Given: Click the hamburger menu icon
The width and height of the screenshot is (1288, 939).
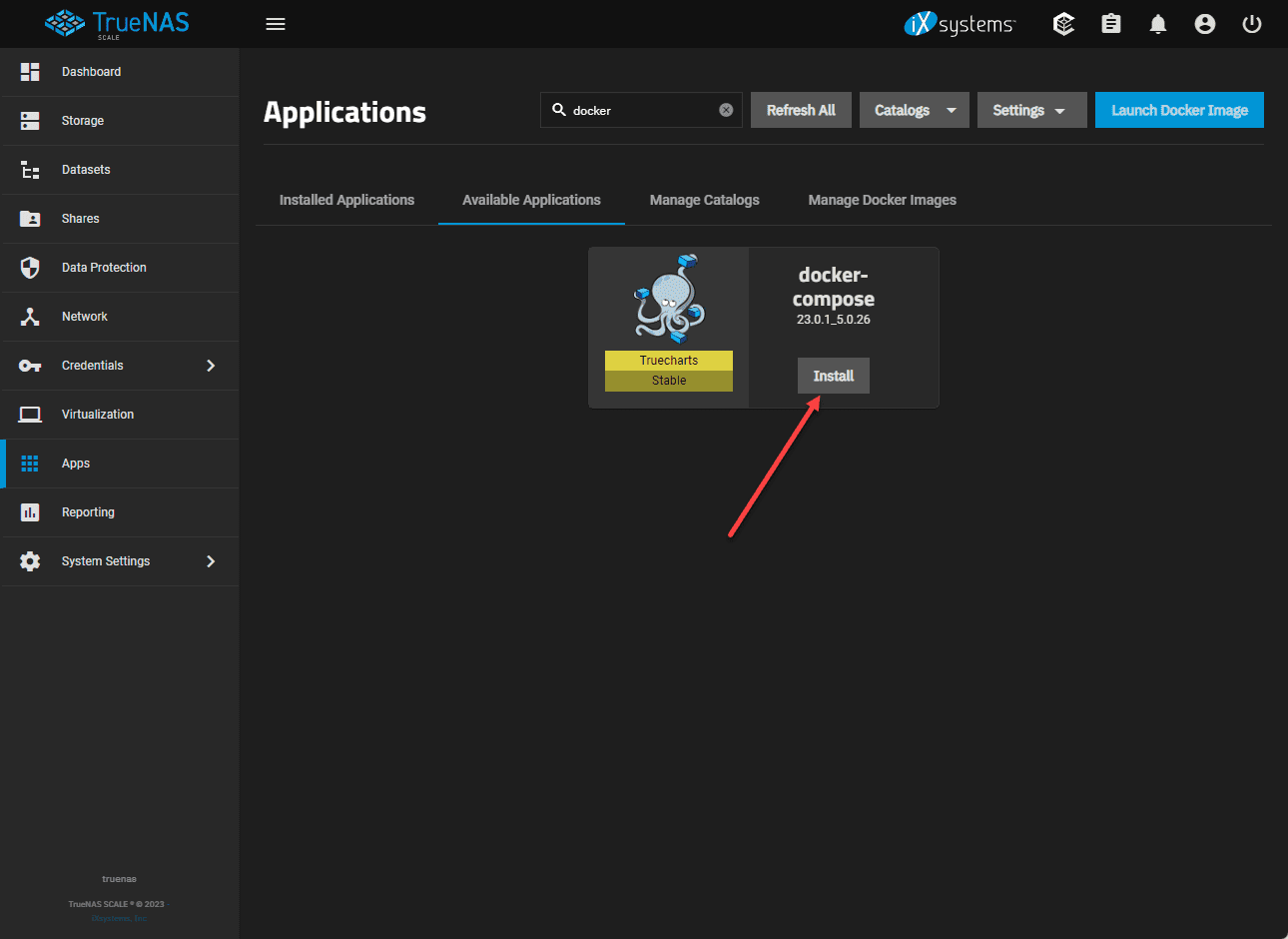Looking at the screenshot, I should pyautogui.click(x=276, y=24).
